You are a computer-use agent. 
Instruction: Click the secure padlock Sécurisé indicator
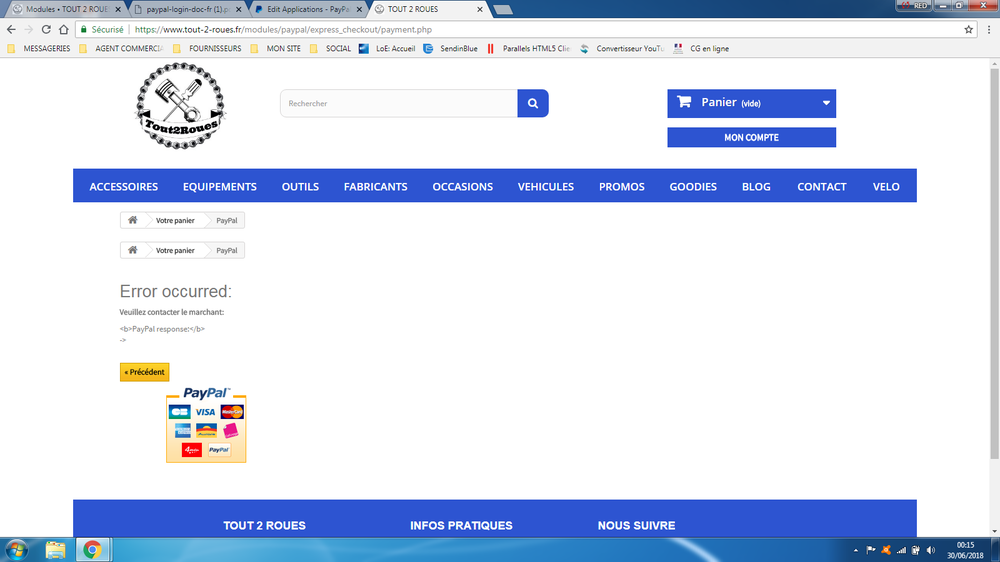[x=102, y=29]
